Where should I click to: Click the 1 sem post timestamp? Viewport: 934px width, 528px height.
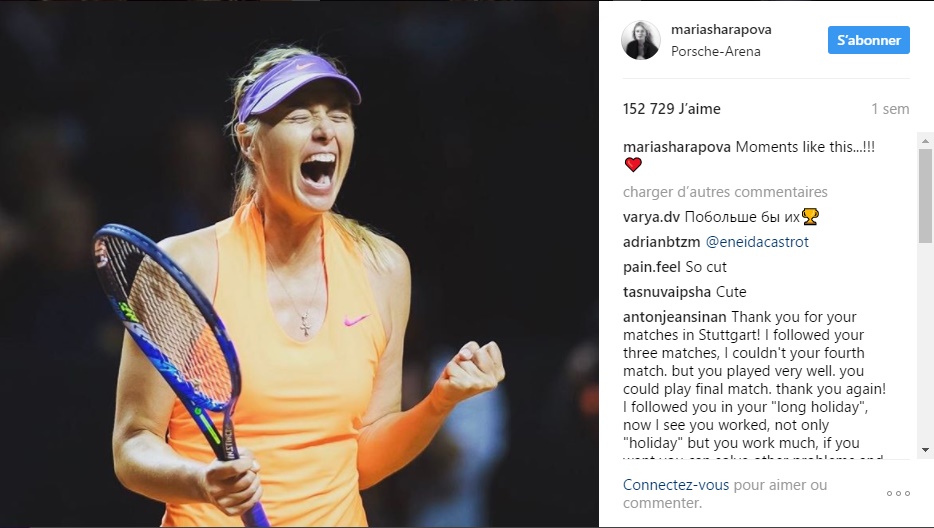(x=890, y=109)
